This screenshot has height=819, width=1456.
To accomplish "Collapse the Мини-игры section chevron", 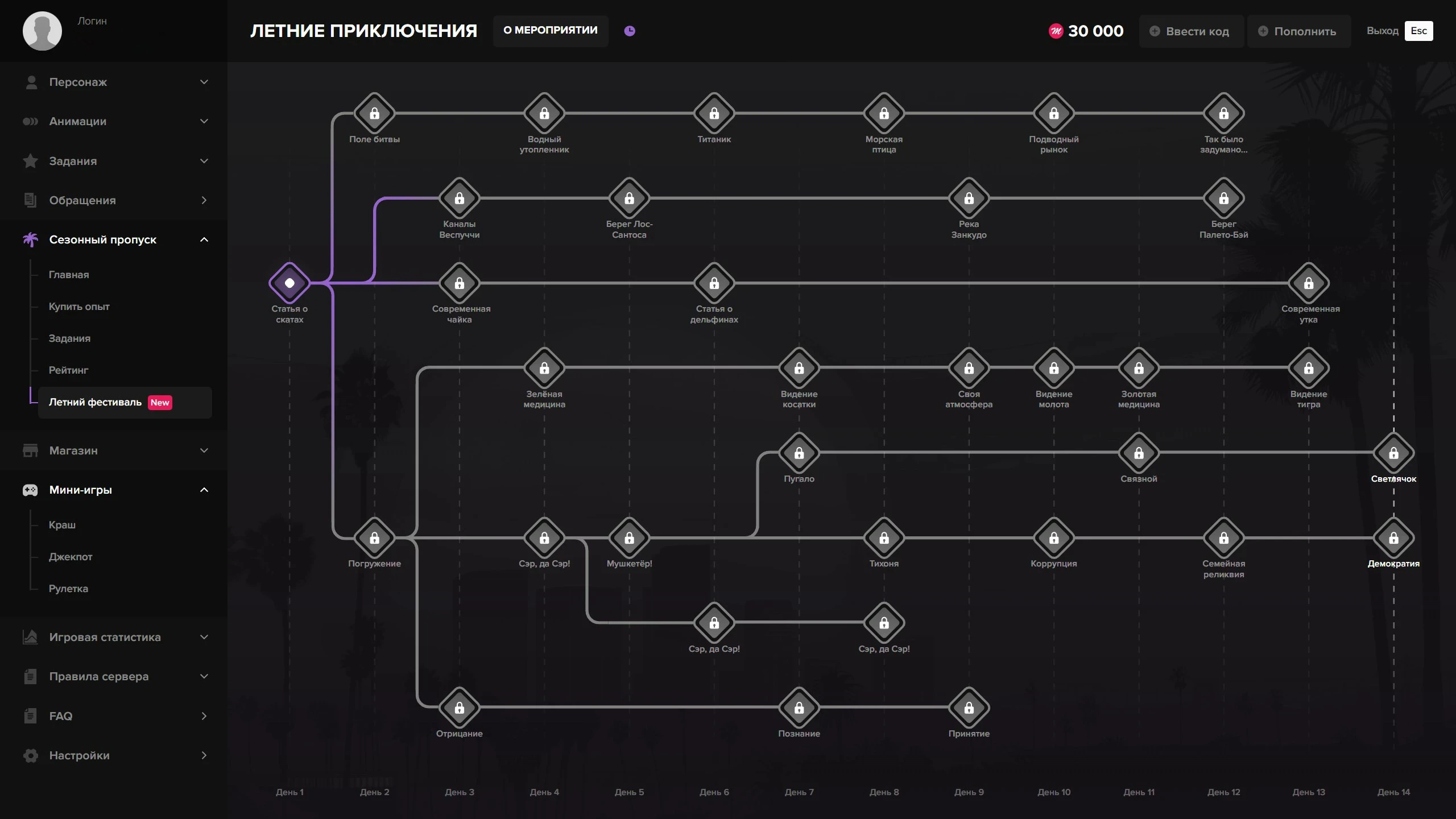I will [204, 490].
